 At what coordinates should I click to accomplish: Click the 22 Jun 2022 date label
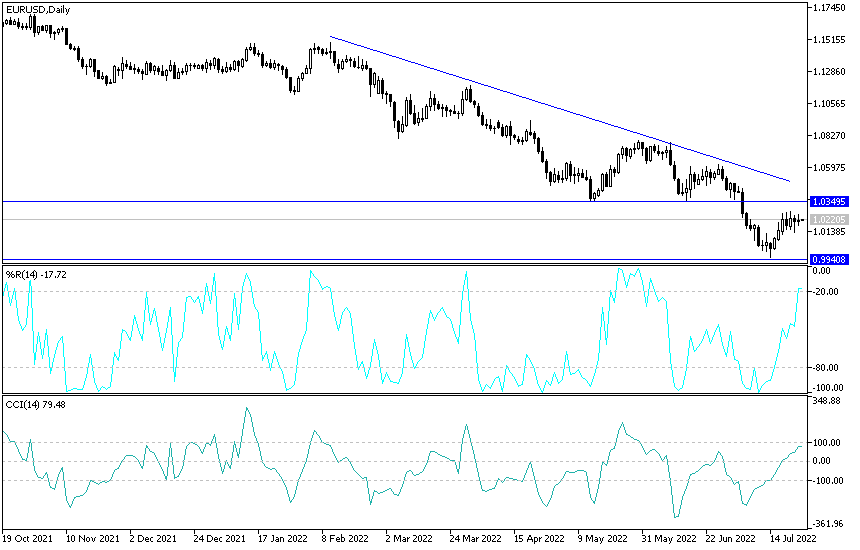[731, 538]
